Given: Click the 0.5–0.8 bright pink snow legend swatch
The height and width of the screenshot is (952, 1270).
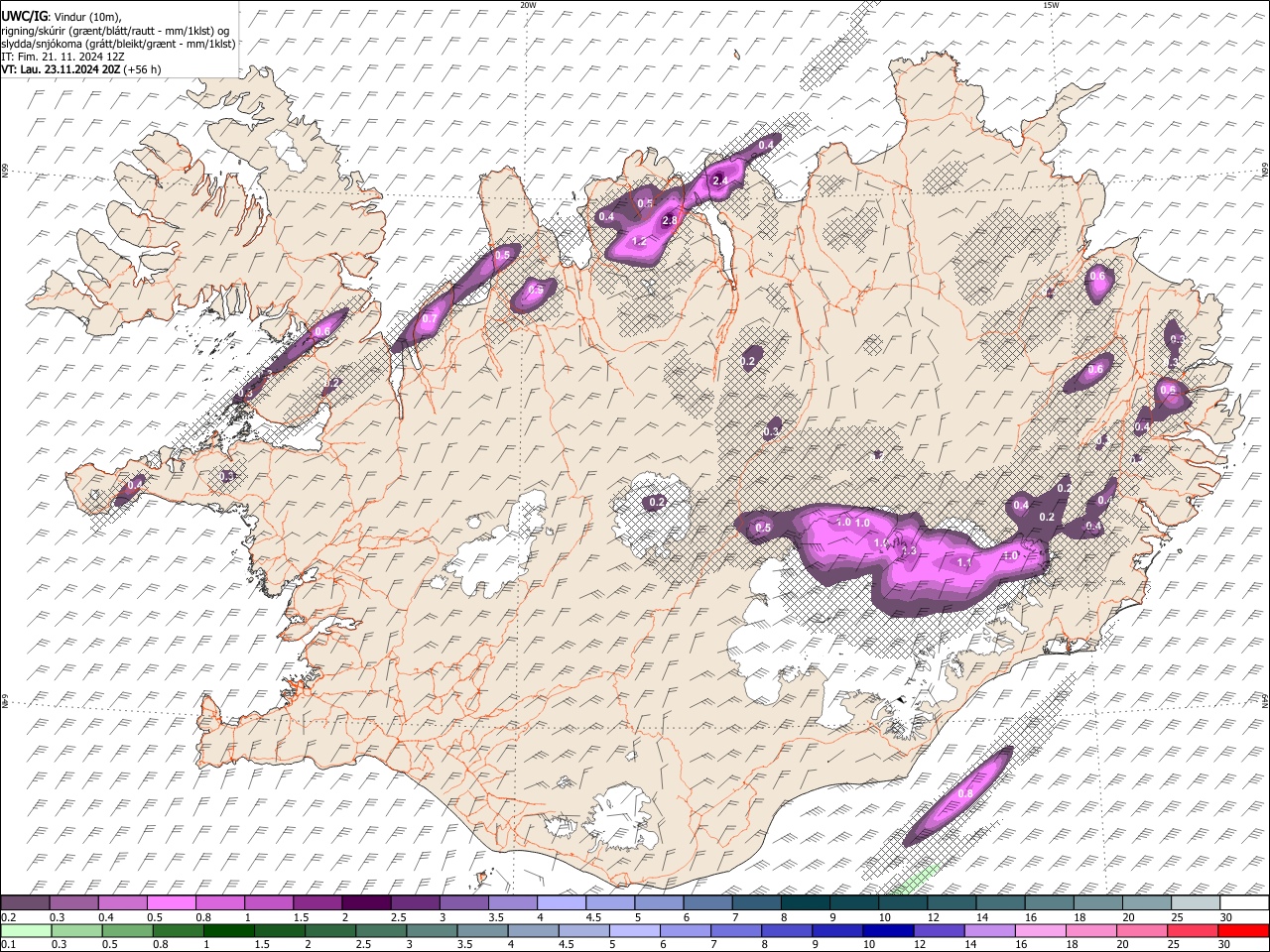Looking at the screenshot, I should pos(172,902).
